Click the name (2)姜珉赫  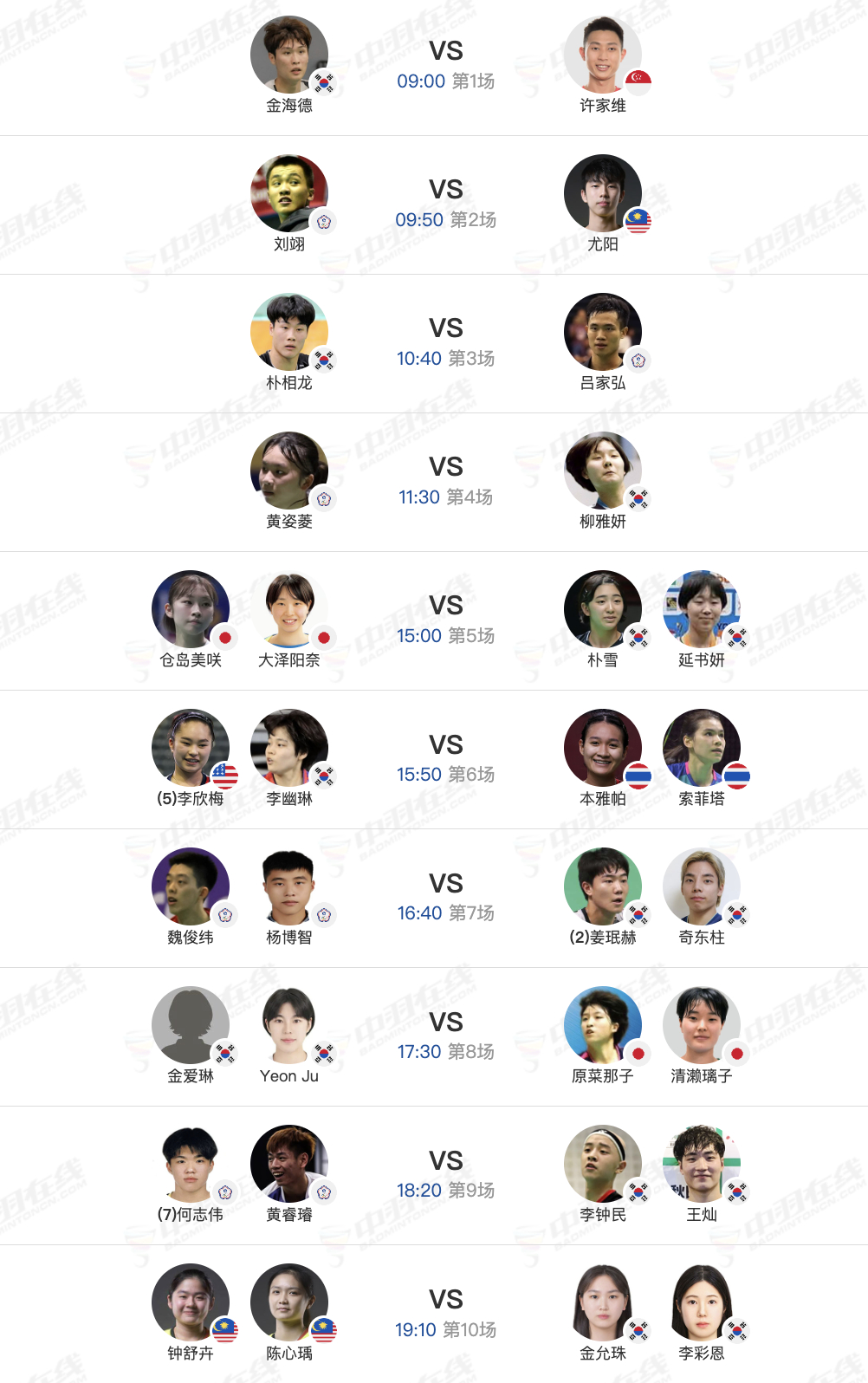pos(603,938)
